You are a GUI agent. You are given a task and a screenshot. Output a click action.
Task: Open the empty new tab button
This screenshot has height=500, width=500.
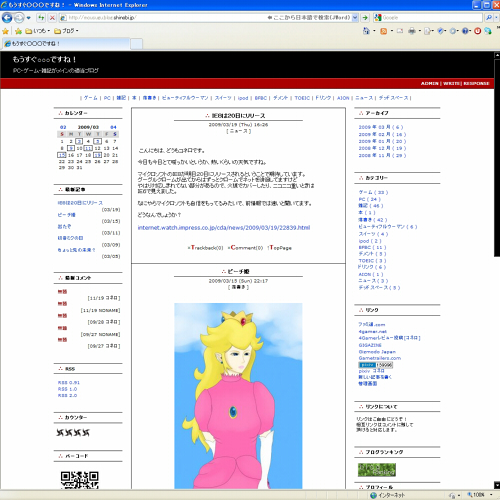coord(136,44)
